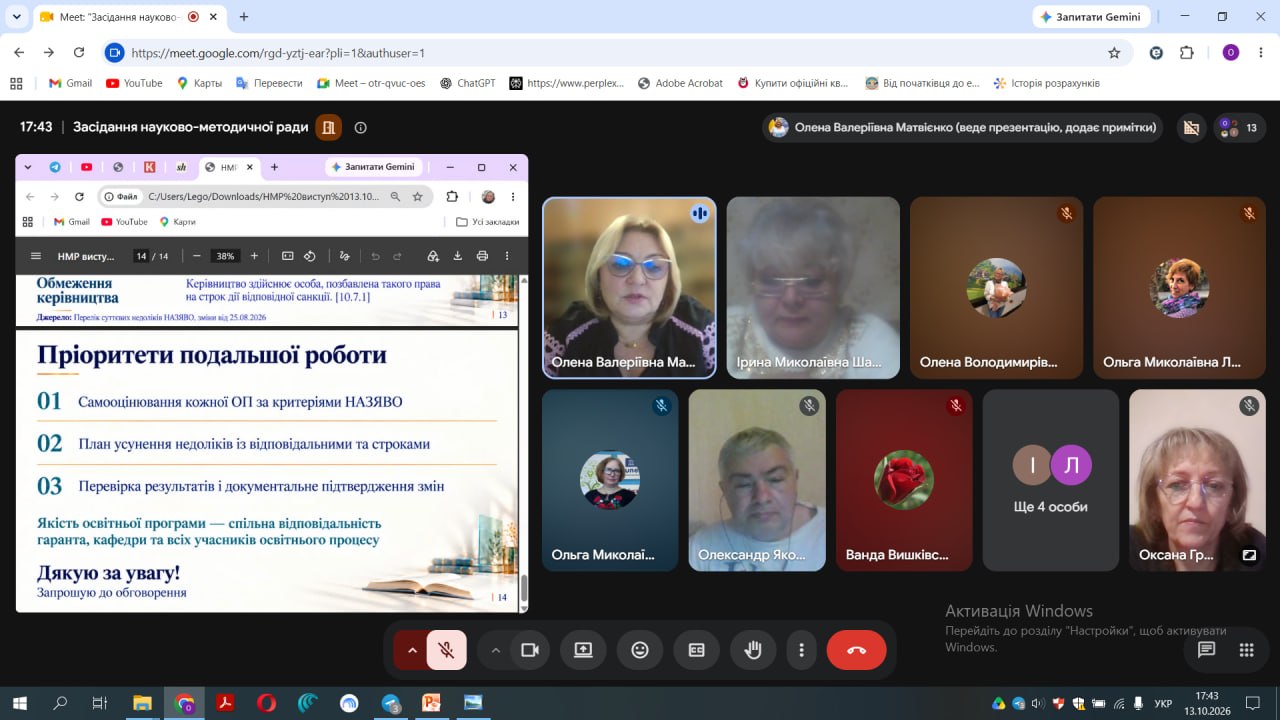This screenshot has height=720, width=1280.
Task: Open activities grid icon
Action: (x=1246, y=650)
